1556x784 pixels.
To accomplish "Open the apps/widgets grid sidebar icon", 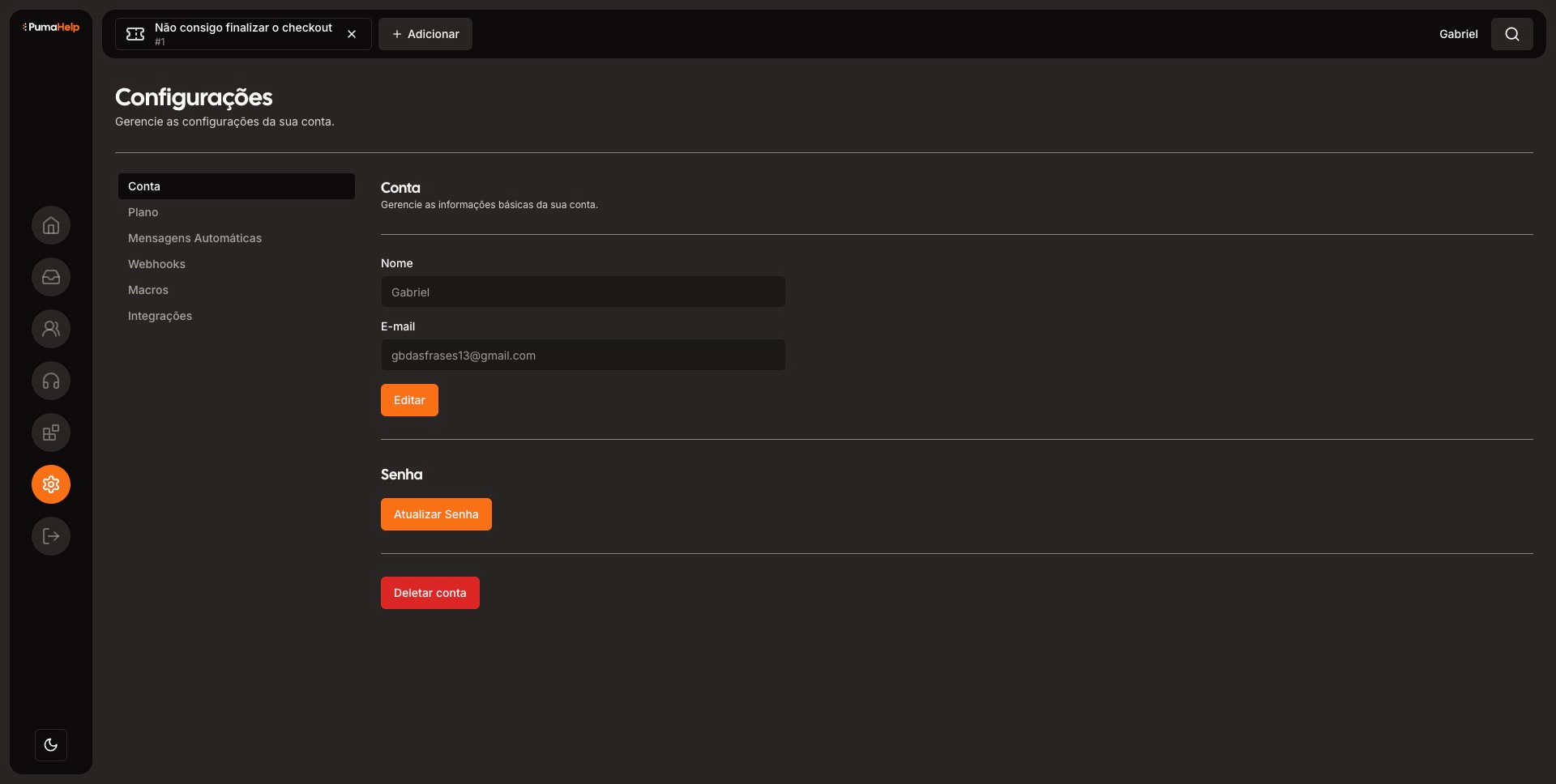I will (51, 432).
